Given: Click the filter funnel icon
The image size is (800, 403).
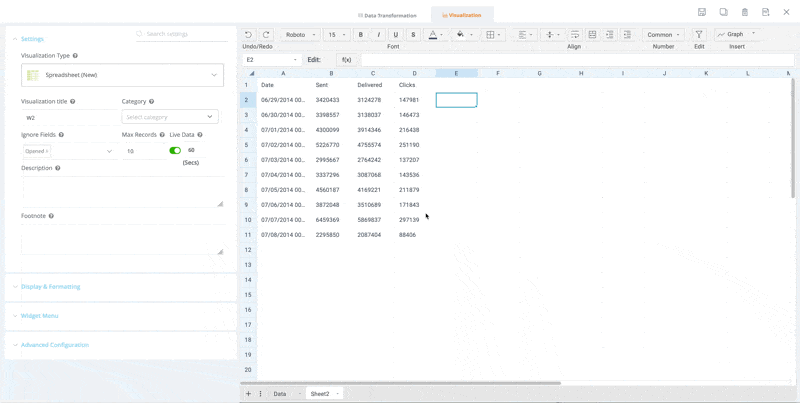Looking at the screenshot, I should point(699,35).
